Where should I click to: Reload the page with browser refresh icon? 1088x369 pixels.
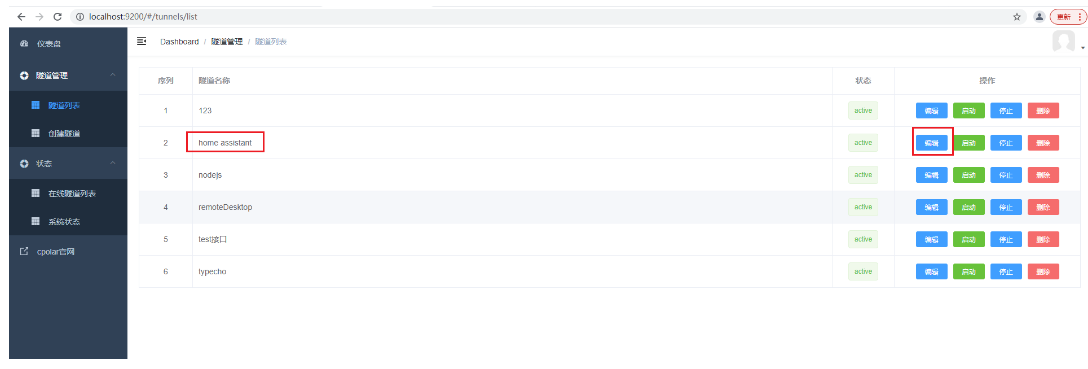(58, 16)
